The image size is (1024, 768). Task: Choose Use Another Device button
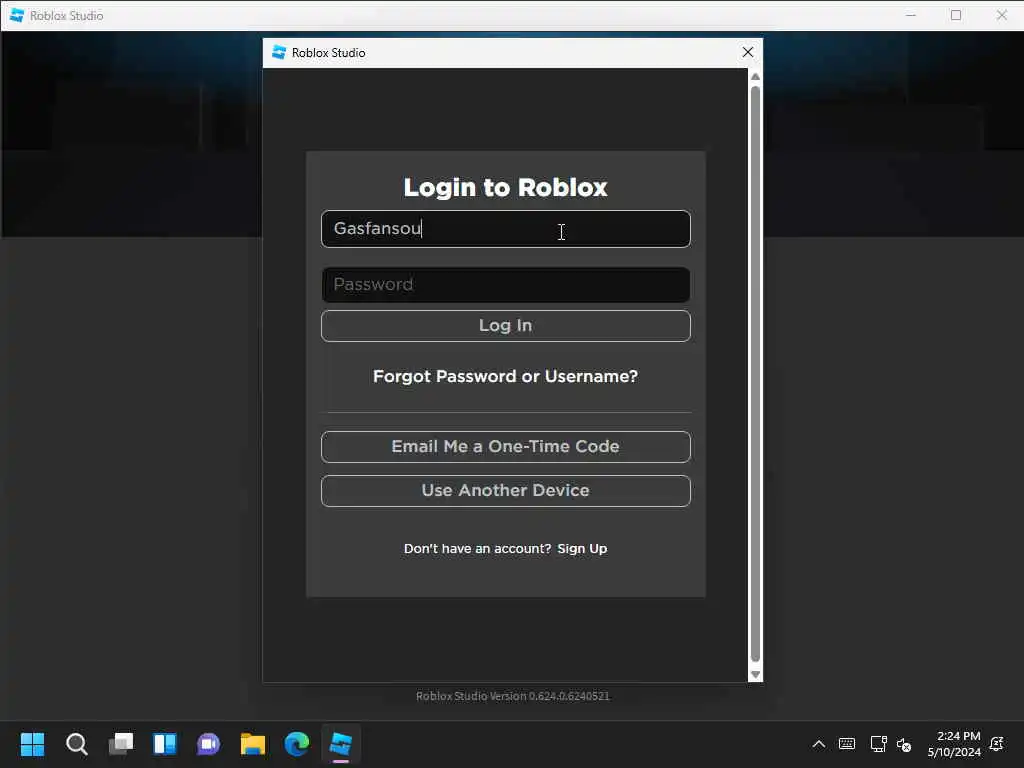point(505,490)
